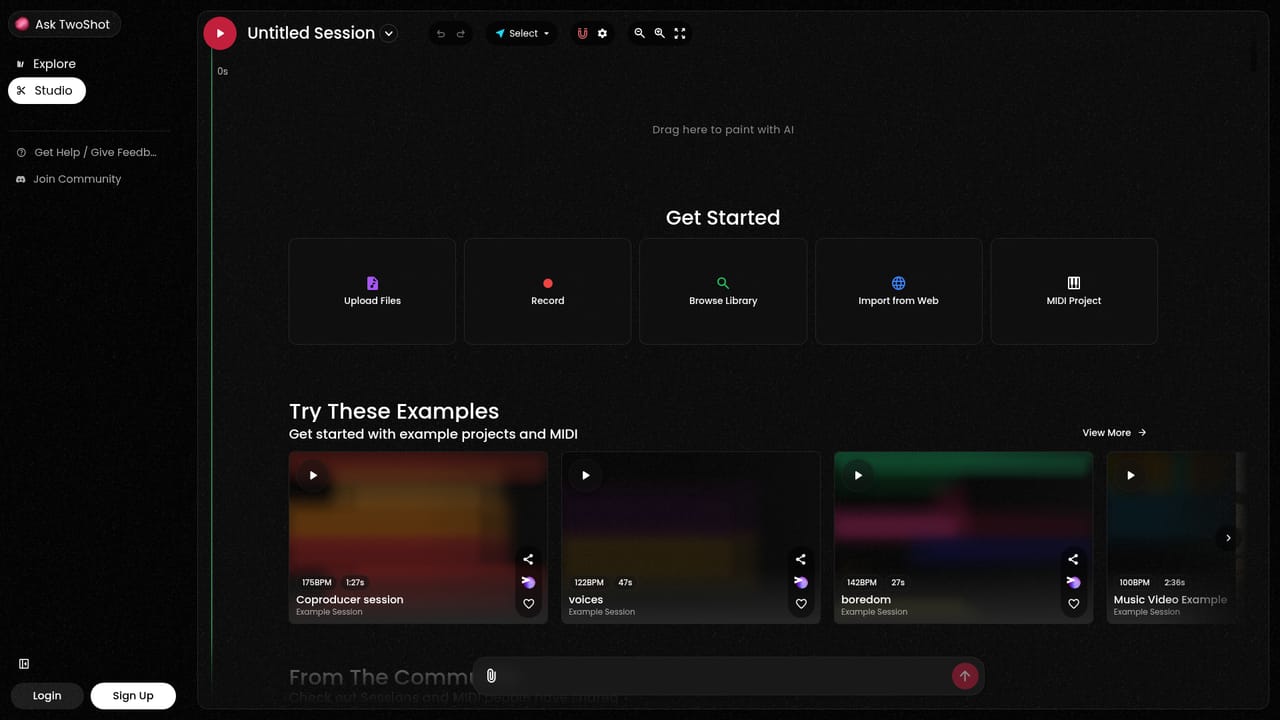The height and width of the screenshot is (720, 1280).
Task: Open boredom example in AI remix
Action: 1073,582
